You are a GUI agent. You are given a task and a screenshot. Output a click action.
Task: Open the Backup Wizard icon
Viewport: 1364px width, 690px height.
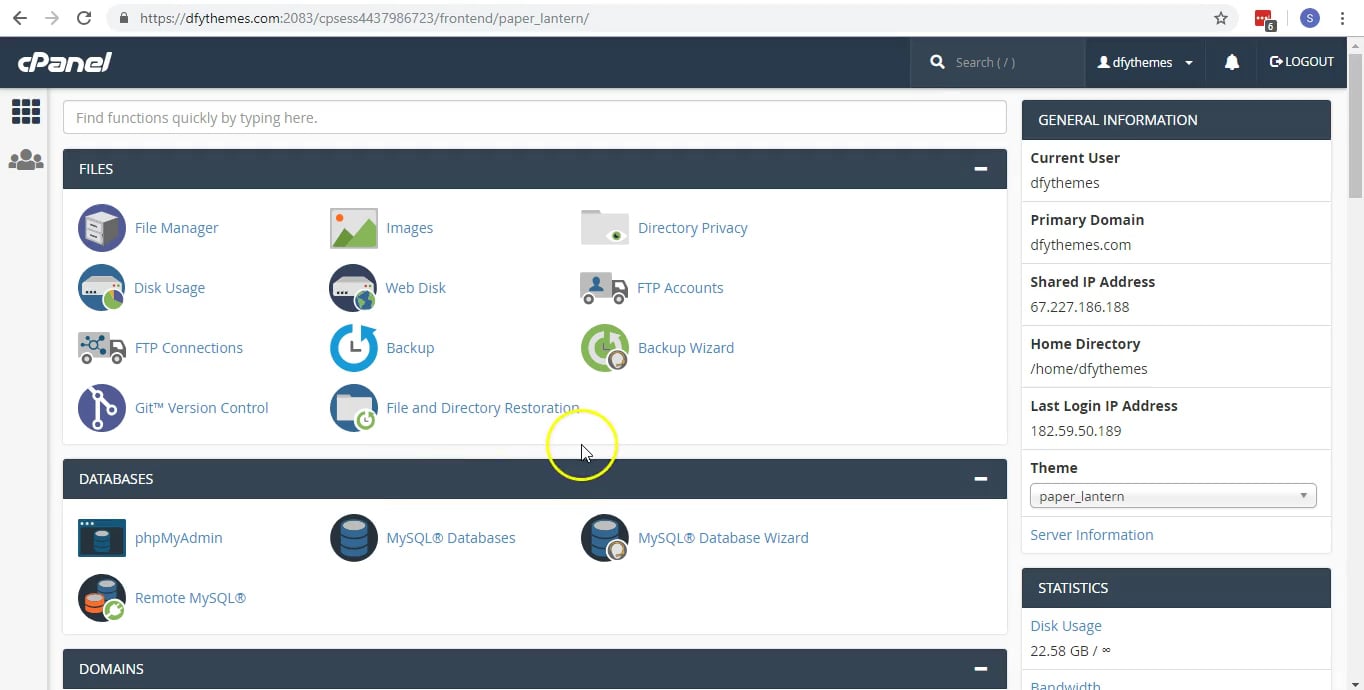[605, 348]
